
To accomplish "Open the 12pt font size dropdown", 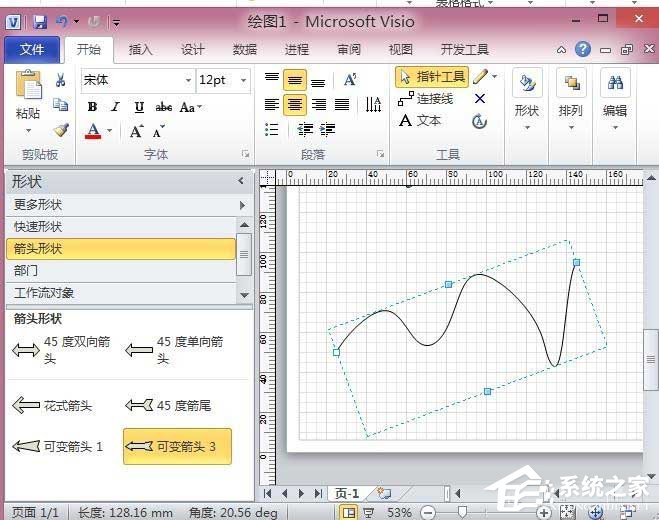I will pos(243,80).
